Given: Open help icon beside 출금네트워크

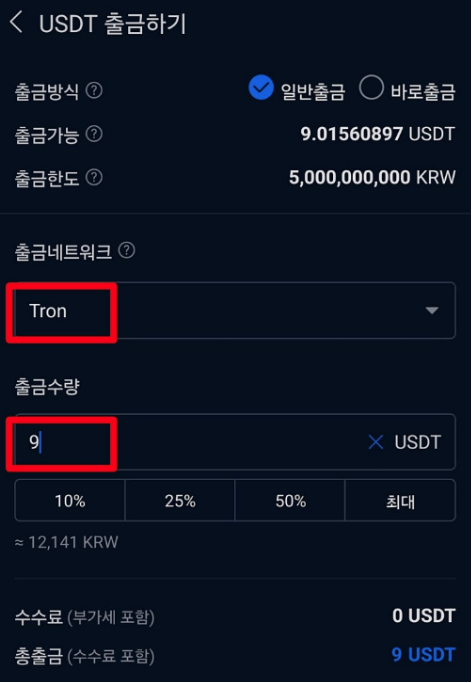Looking at the screenshot, I should (x=127, y=250).
